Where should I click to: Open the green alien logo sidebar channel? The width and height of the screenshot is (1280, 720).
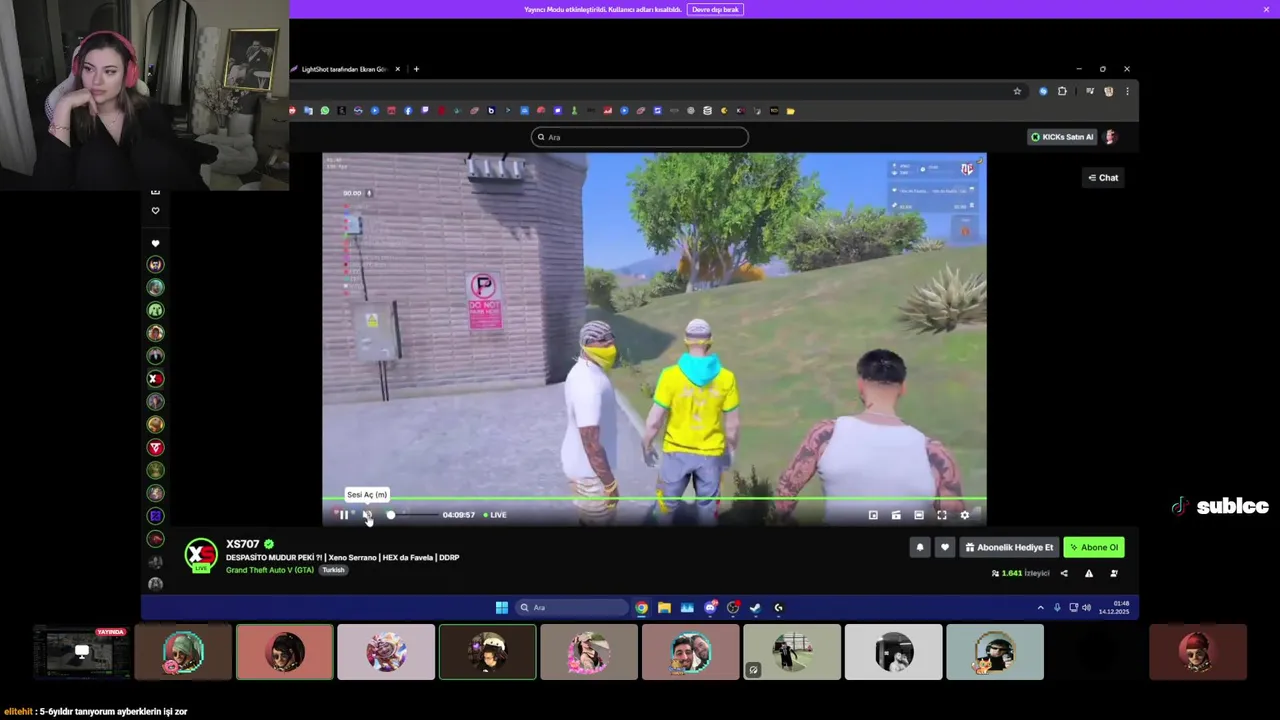(155, 310)
